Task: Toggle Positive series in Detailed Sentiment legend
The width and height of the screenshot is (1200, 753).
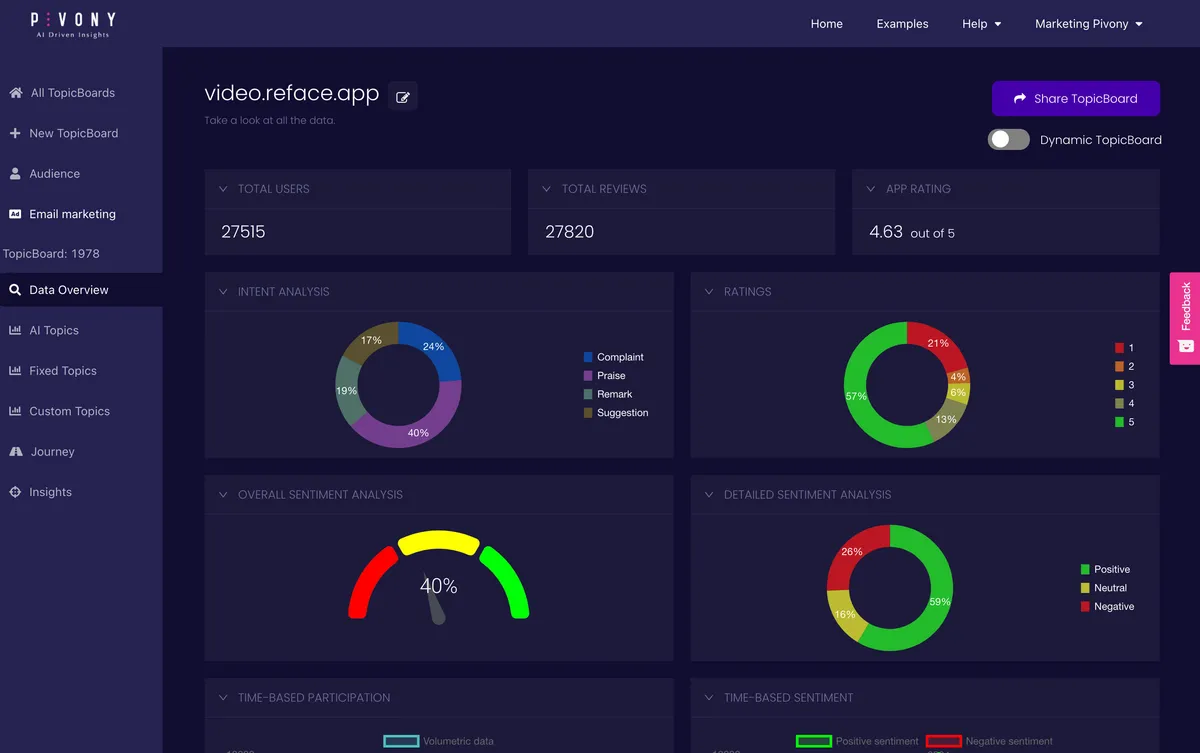Action: (x=1105, y=569)
